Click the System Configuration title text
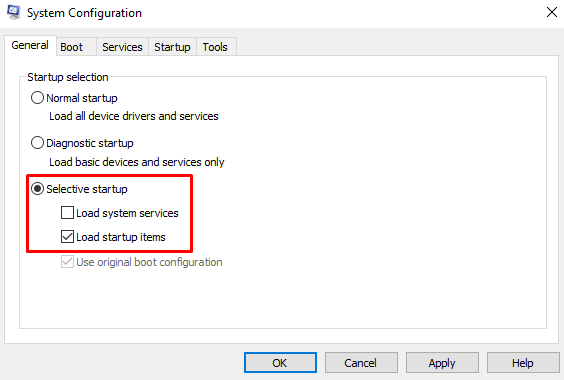Image resolution: width=564 pixels, height=380 pixels. click(x=85, y=13)
